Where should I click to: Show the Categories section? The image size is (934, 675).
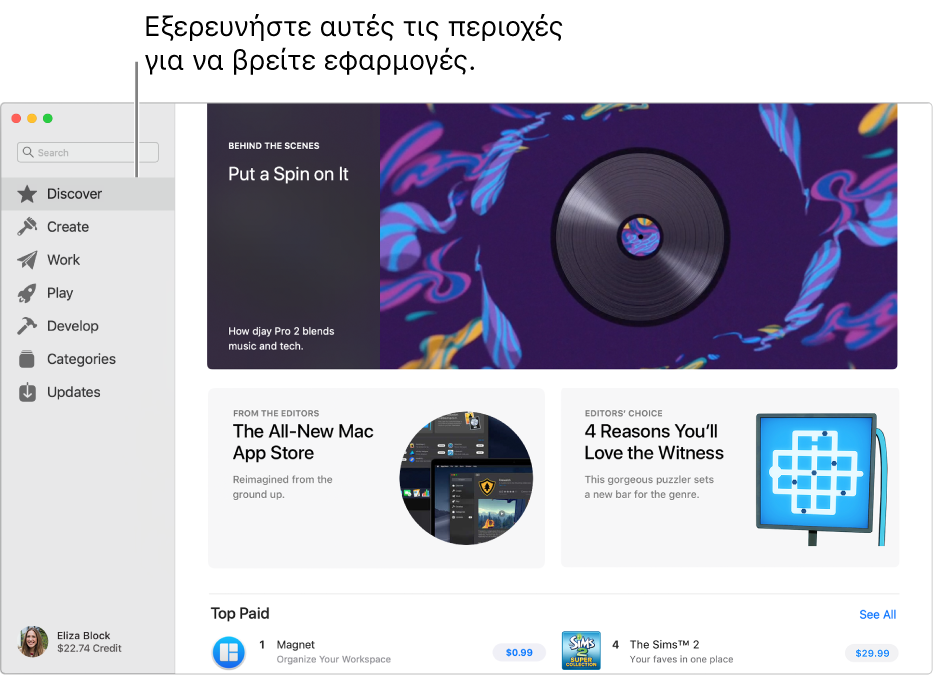[88, 359]
